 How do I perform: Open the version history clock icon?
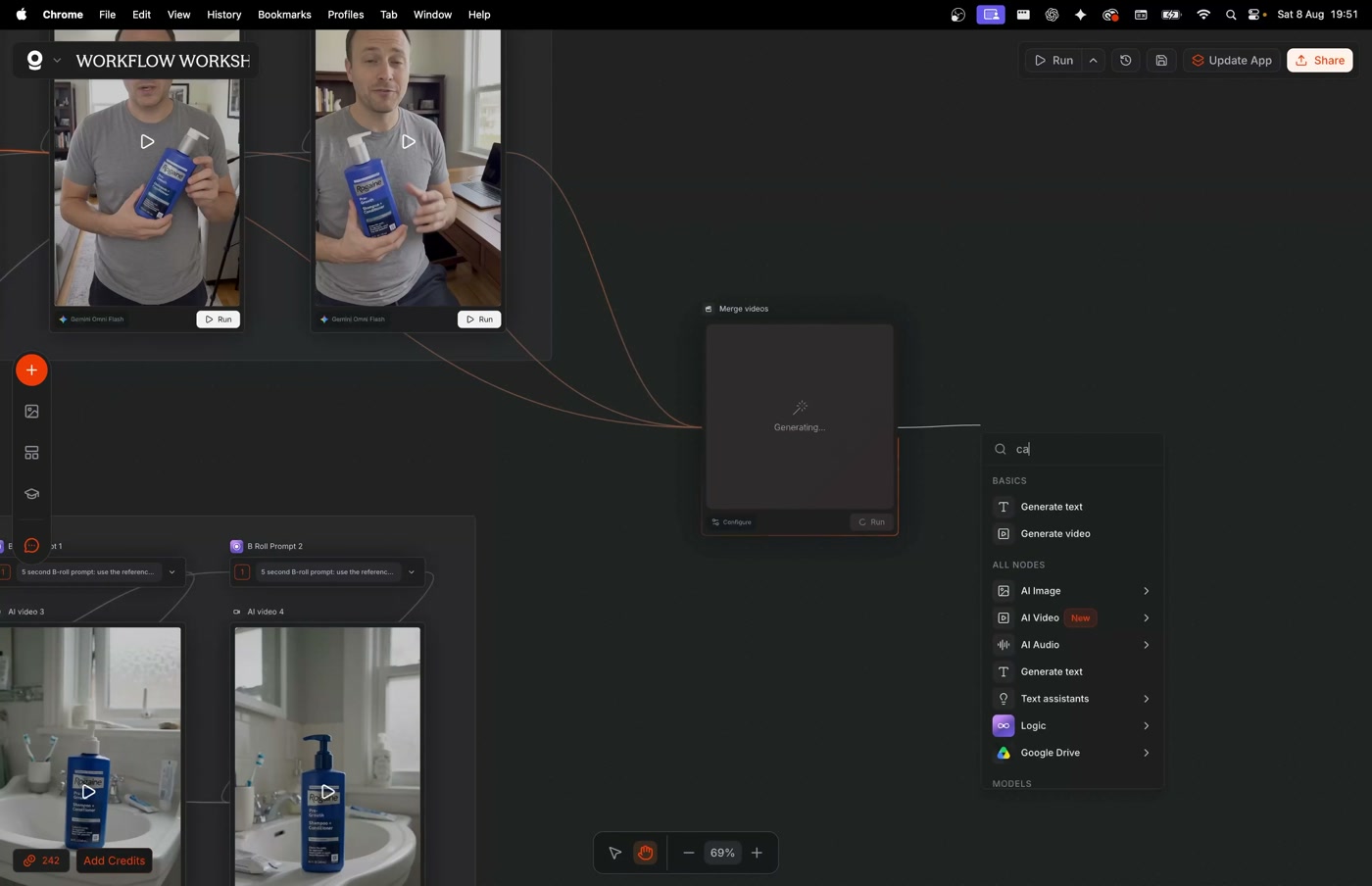(1126, 61)
